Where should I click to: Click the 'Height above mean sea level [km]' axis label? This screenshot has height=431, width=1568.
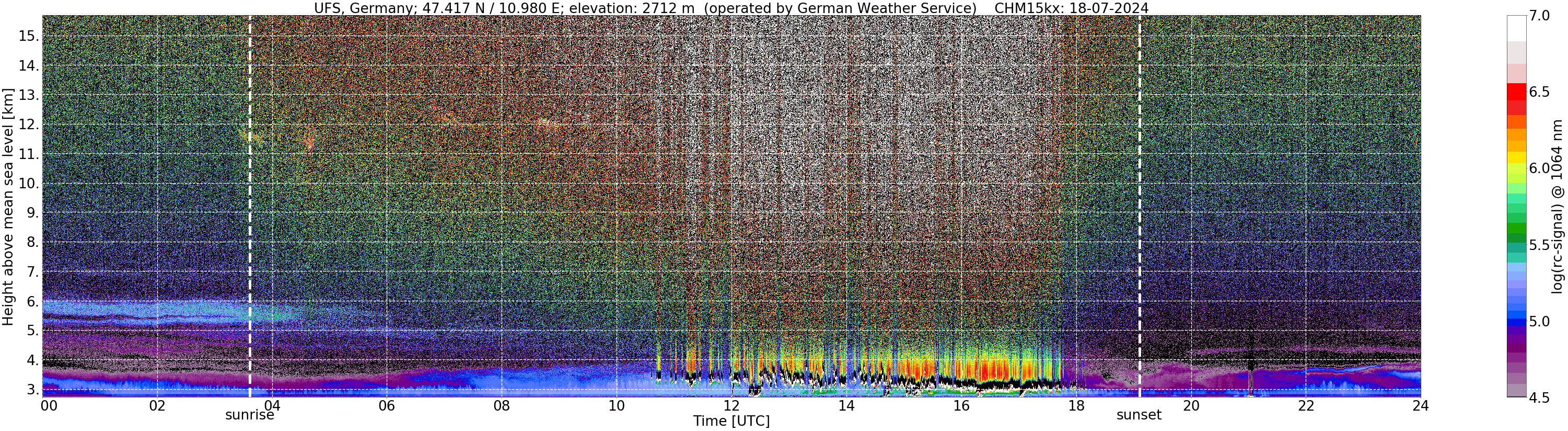pyautogui.click(x=8, y=206)
